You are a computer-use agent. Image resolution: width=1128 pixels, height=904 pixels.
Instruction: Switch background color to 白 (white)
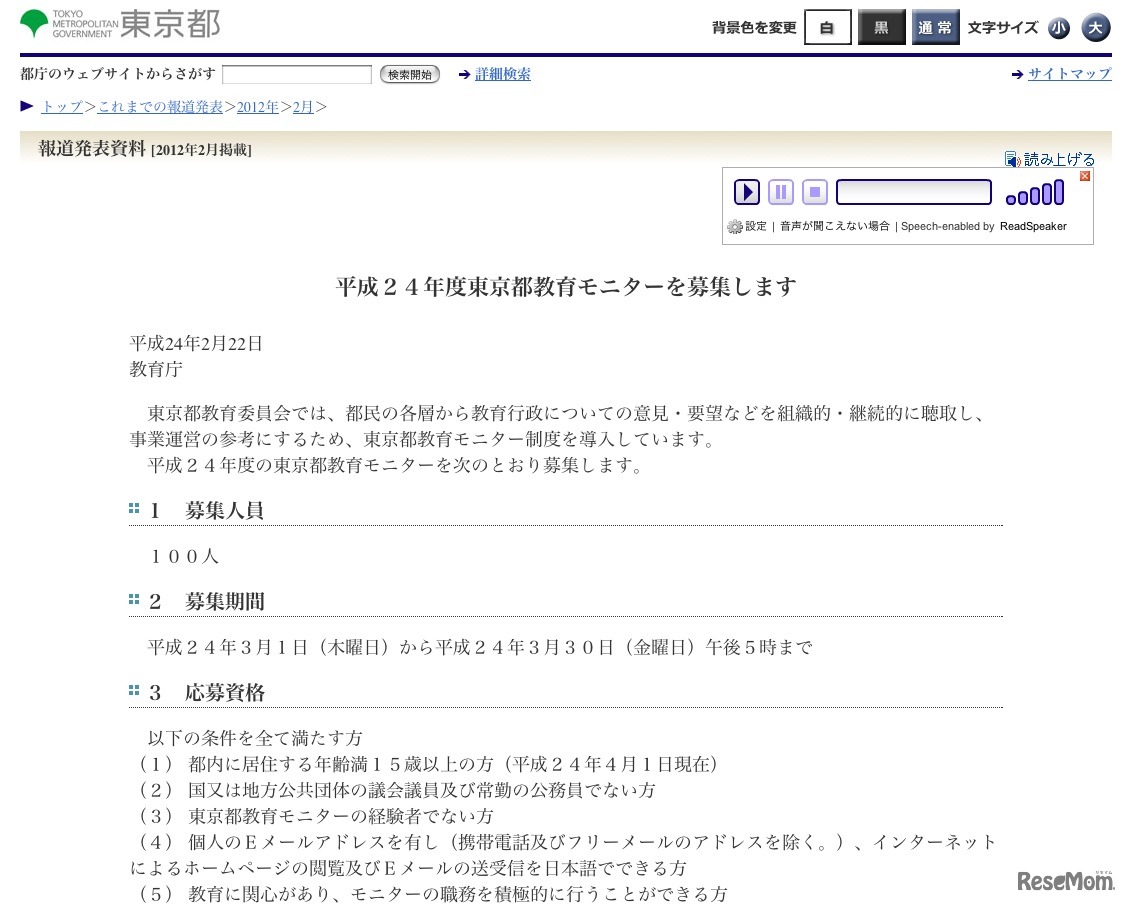pyautogui.click(x=827, y=28)
